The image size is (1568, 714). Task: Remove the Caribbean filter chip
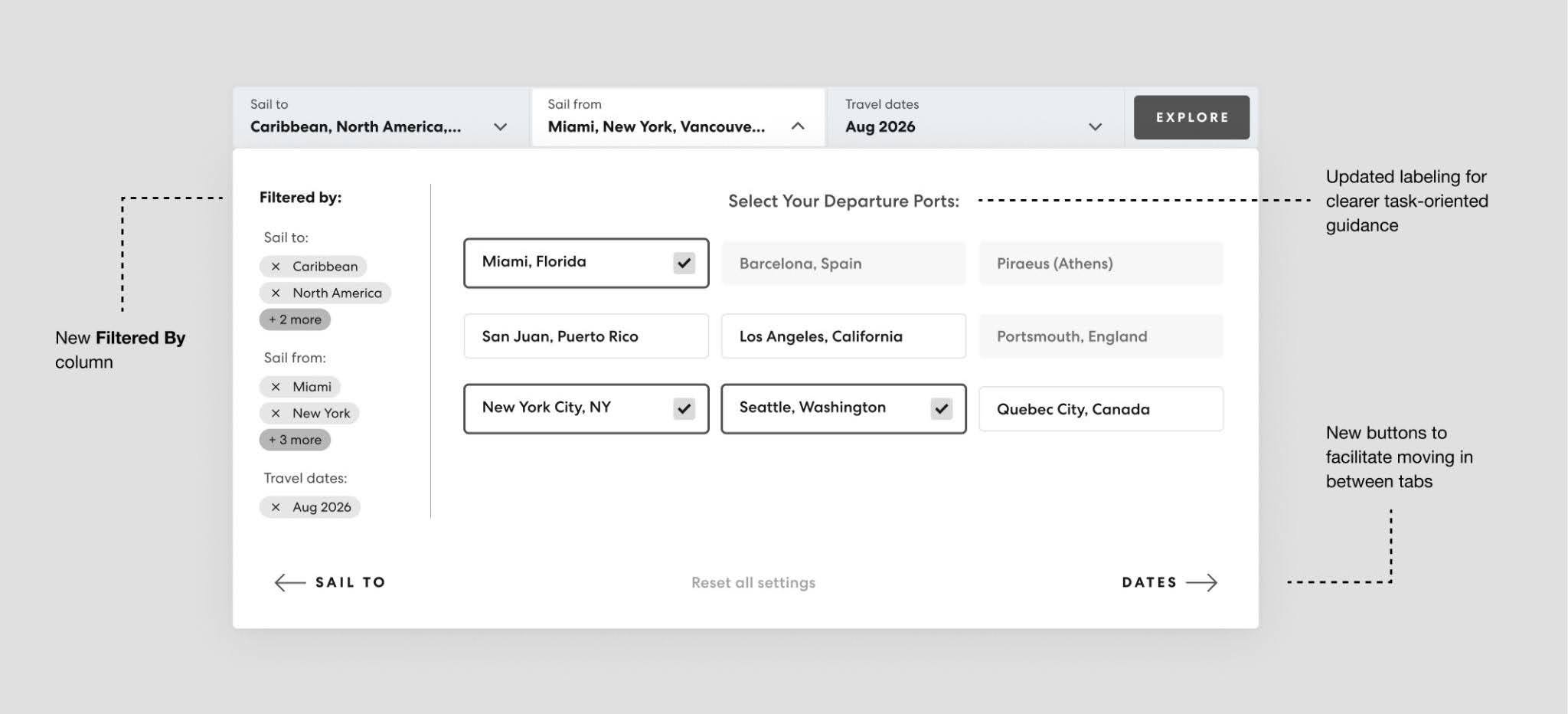276,267
